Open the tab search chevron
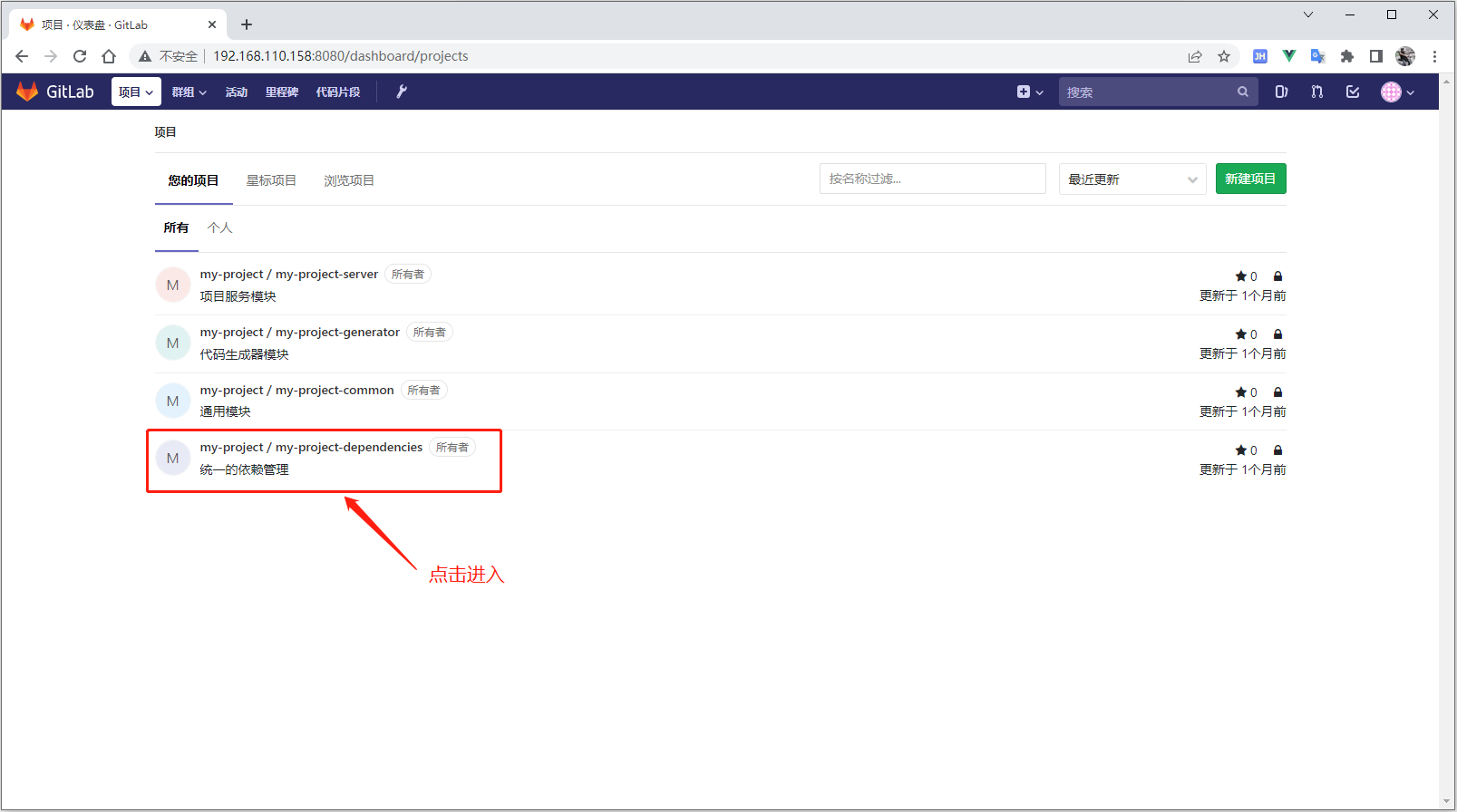1457x812 pixels. (1308, 14)
